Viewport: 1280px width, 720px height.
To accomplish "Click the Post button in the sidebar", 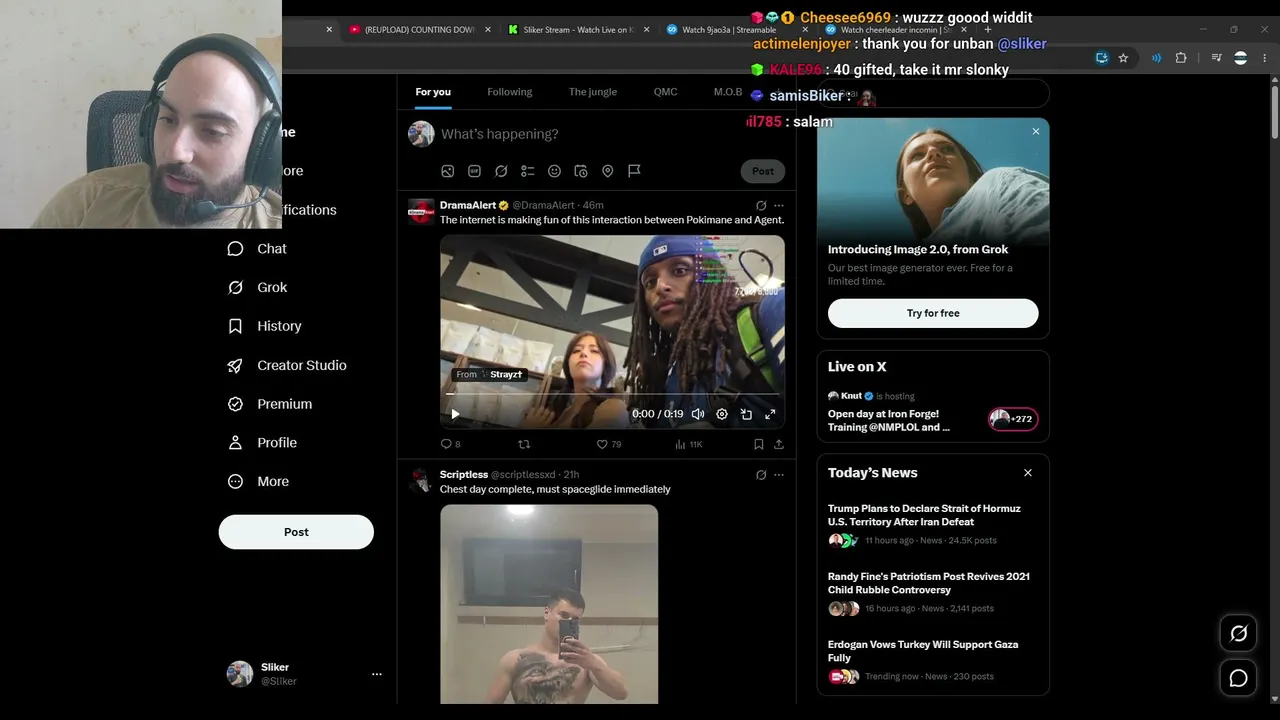I will point(296,532).
